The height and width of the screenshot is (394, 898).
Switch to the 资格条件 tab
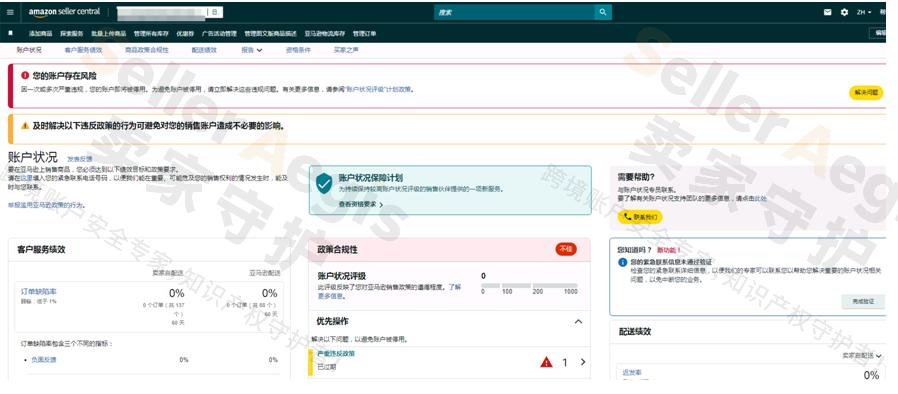[298, 50]
